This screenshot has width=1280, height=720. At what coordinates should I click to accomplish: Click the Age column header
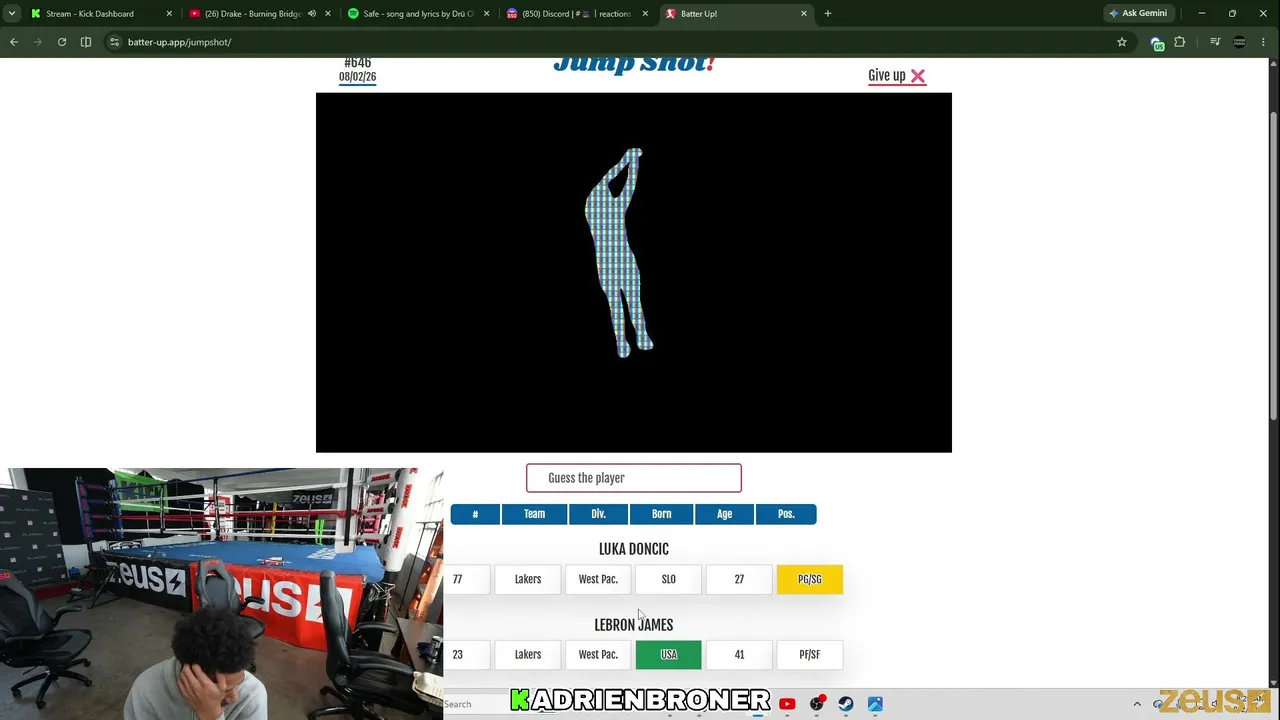pos(724,514)
